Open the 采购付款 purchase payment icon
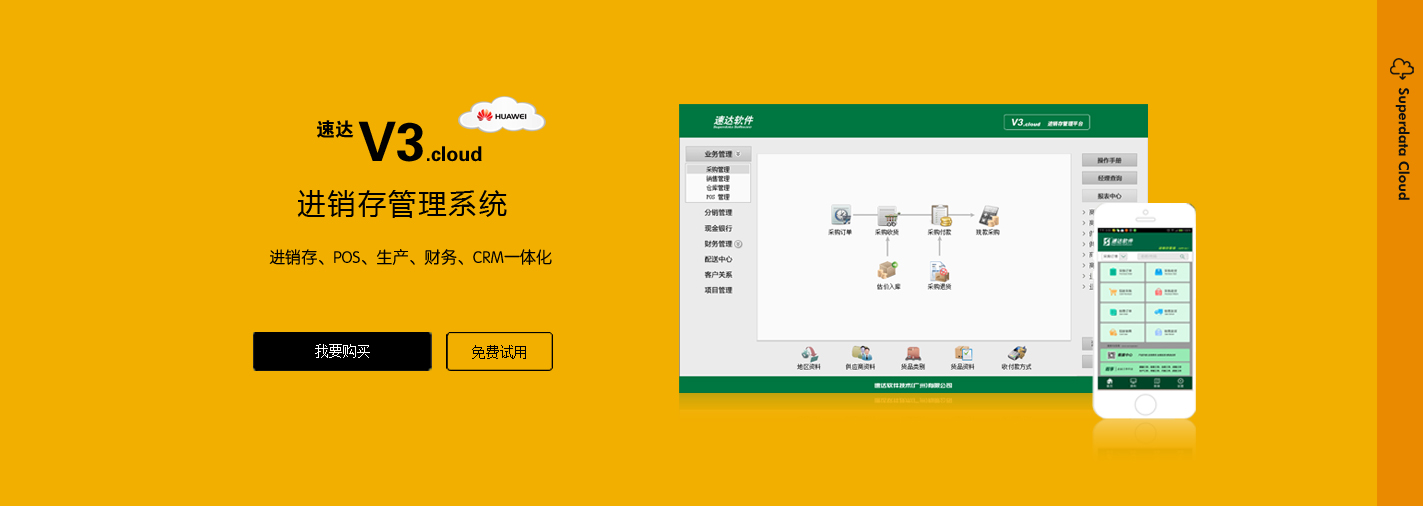Viewport: 1423px width, 506px height. coord(939,215)
